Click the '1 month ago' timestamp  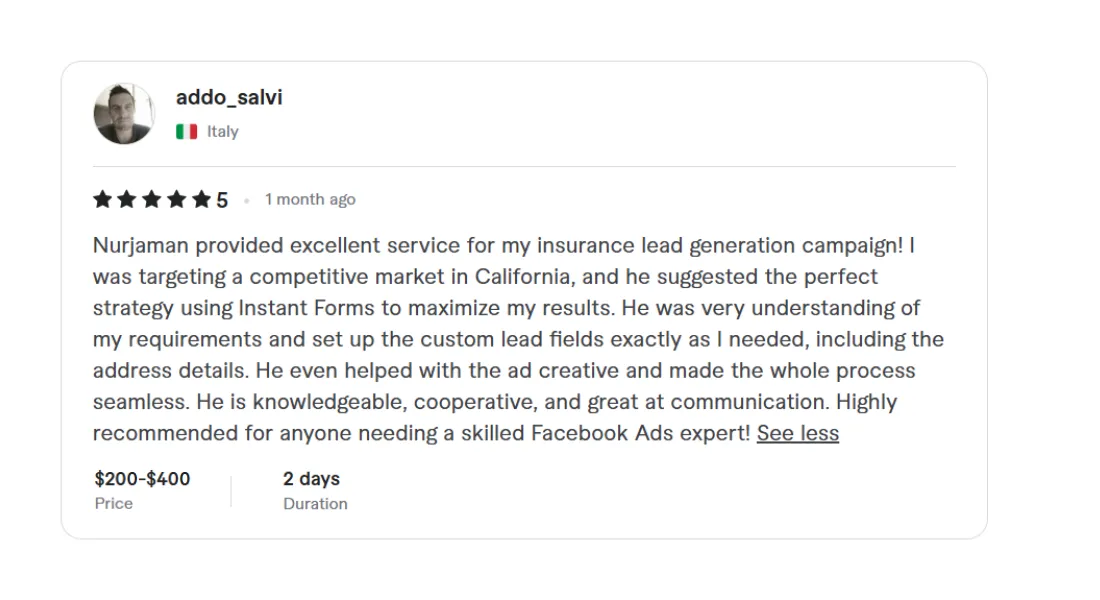click(x=310, y=200)
